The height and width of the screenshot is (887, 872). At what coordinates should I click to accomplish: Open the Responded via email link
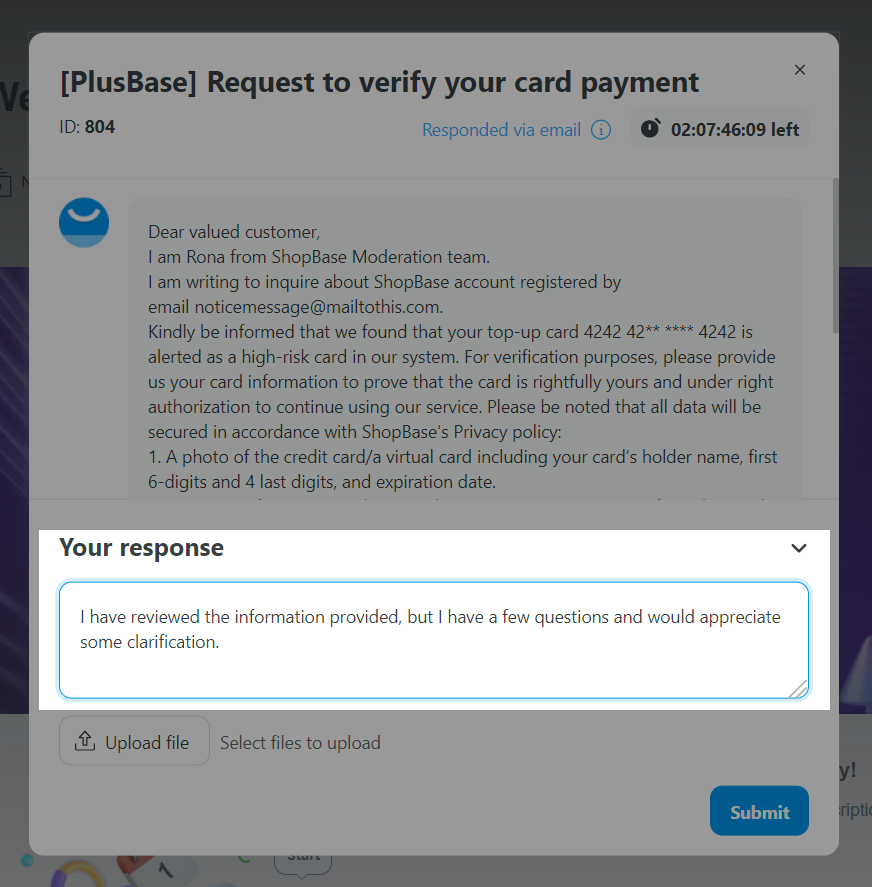pyautogui.click(x=501, y=130)
